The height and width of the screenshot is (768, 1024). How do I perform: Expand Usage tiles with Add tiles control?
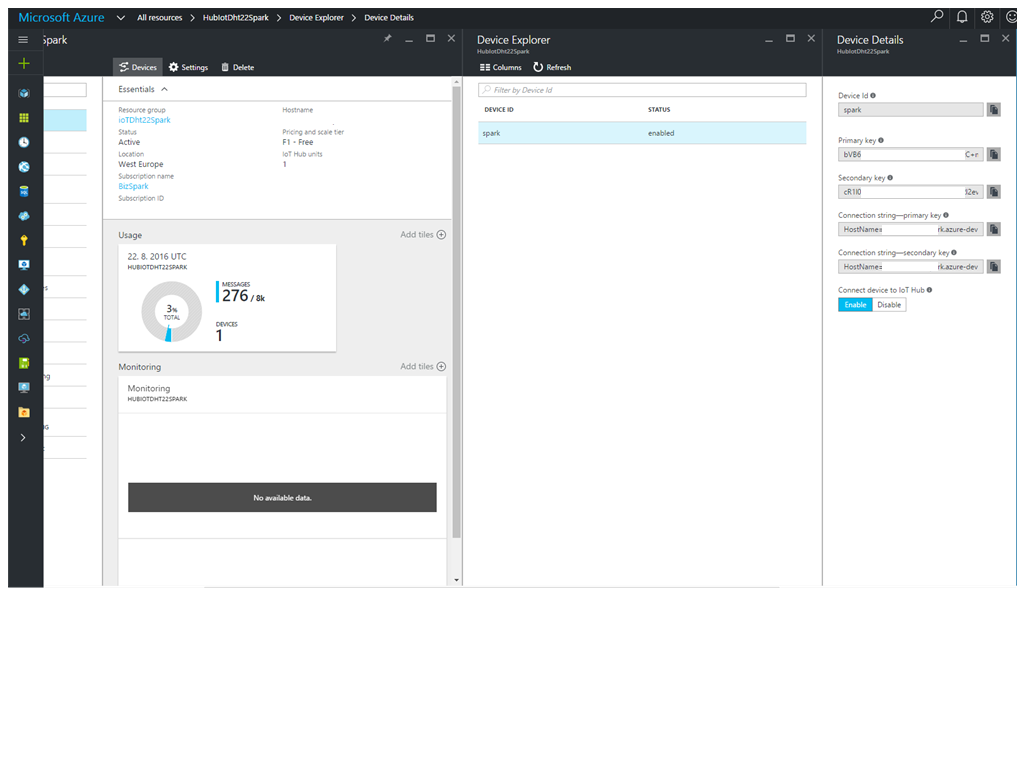422,234
